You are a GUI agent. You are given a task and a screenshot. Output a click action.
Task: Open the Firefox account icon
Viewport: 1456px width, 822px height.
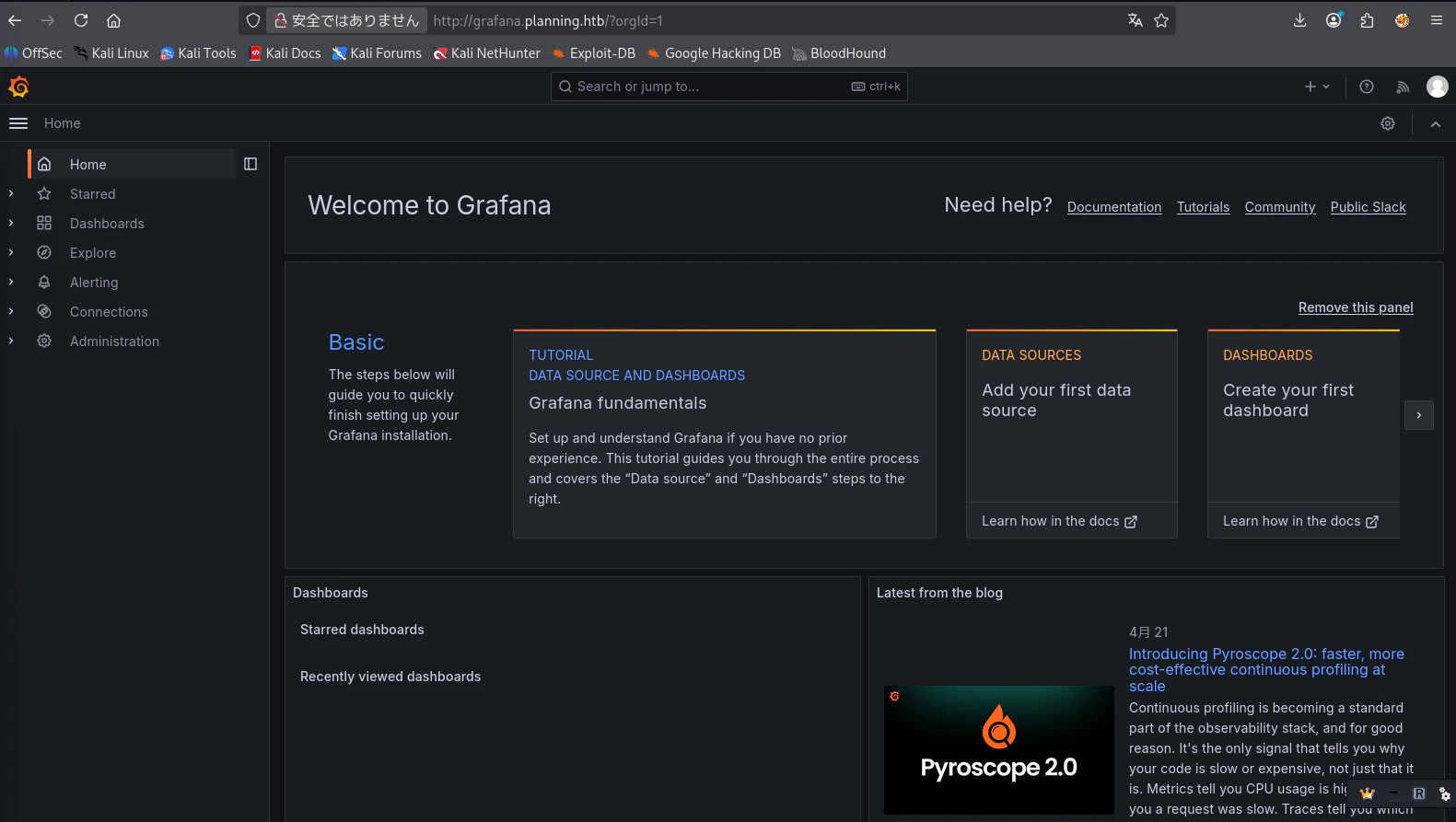[x=1334, y=20]
